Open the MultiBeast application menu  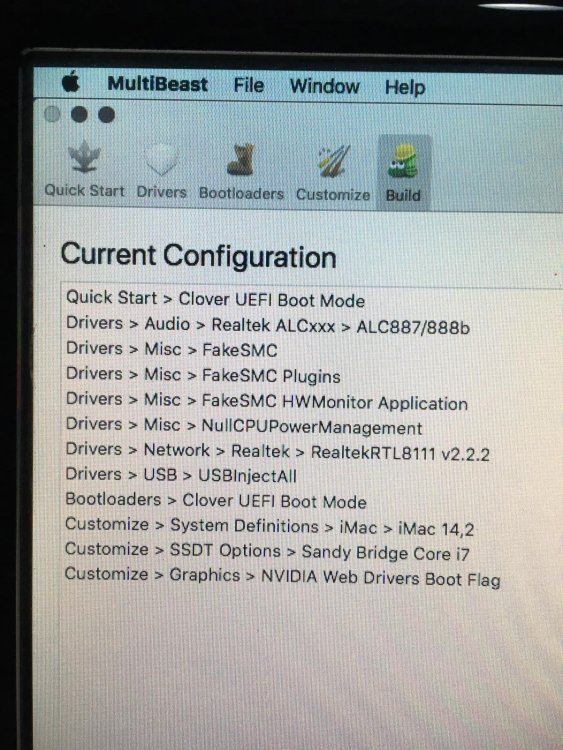pos(157,84)
